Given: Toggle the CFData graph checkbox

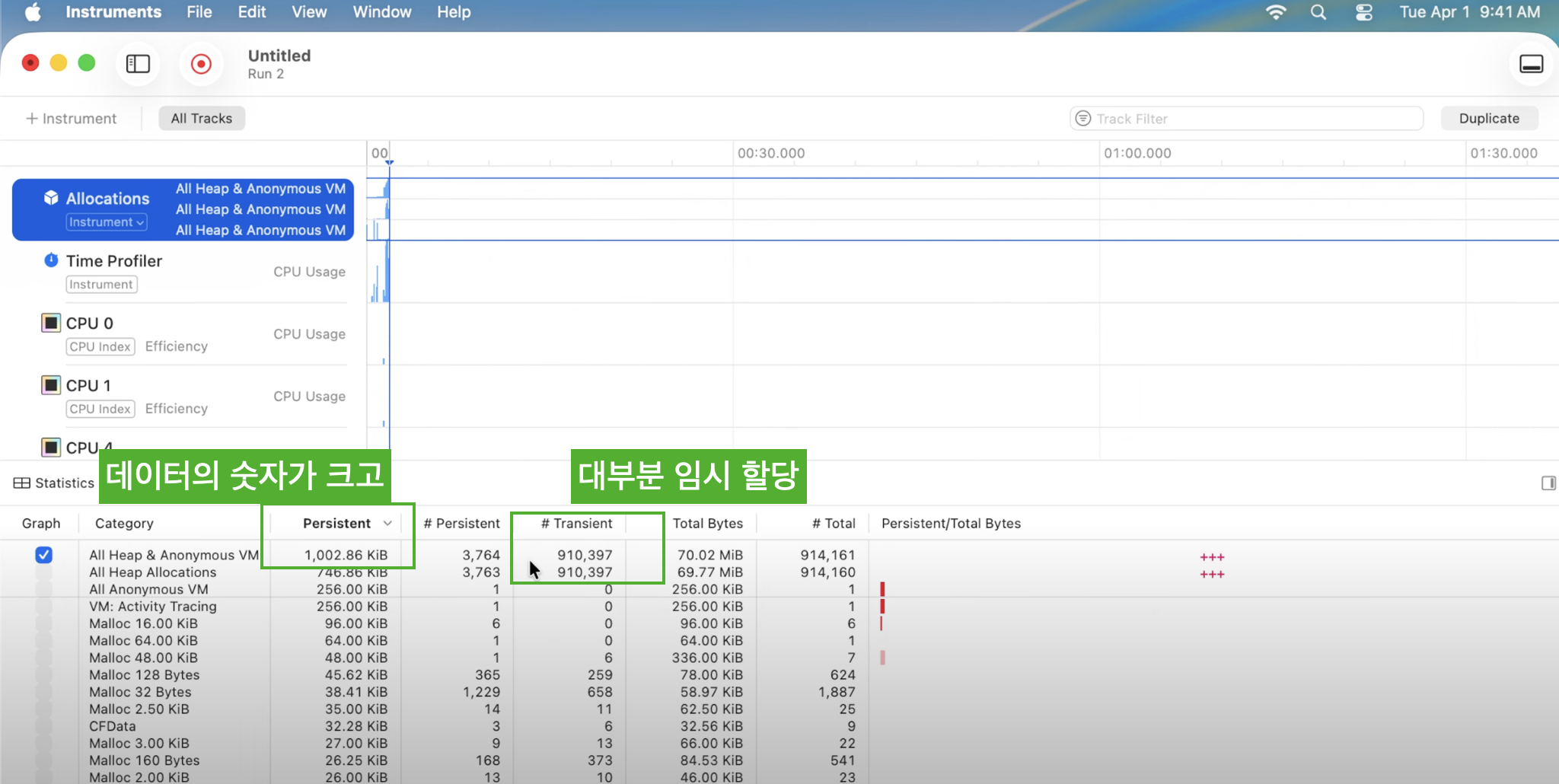Looking at the screenshot, I should (44, 726).
